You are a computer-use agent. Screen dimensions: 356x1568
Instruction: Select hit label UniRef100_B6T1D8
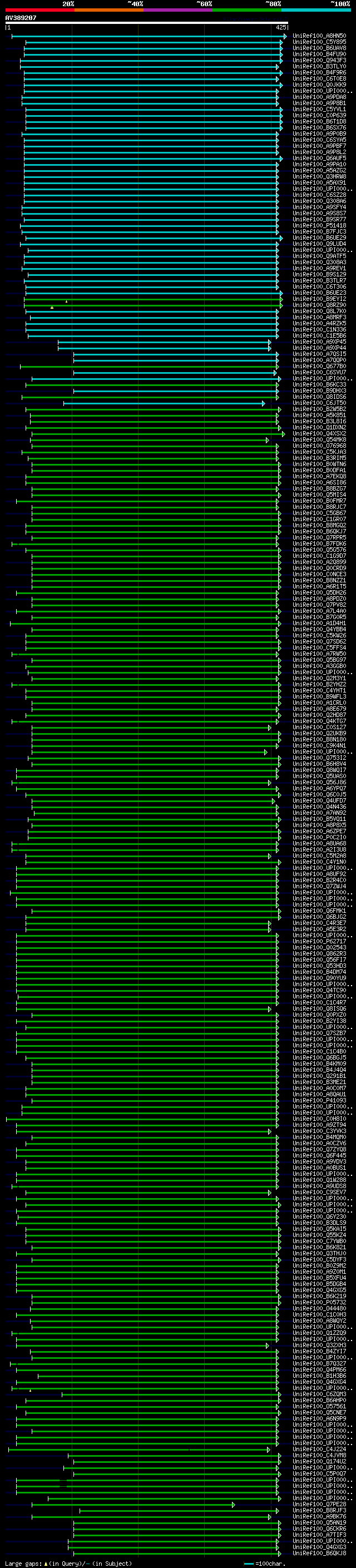tap(319, 122)
